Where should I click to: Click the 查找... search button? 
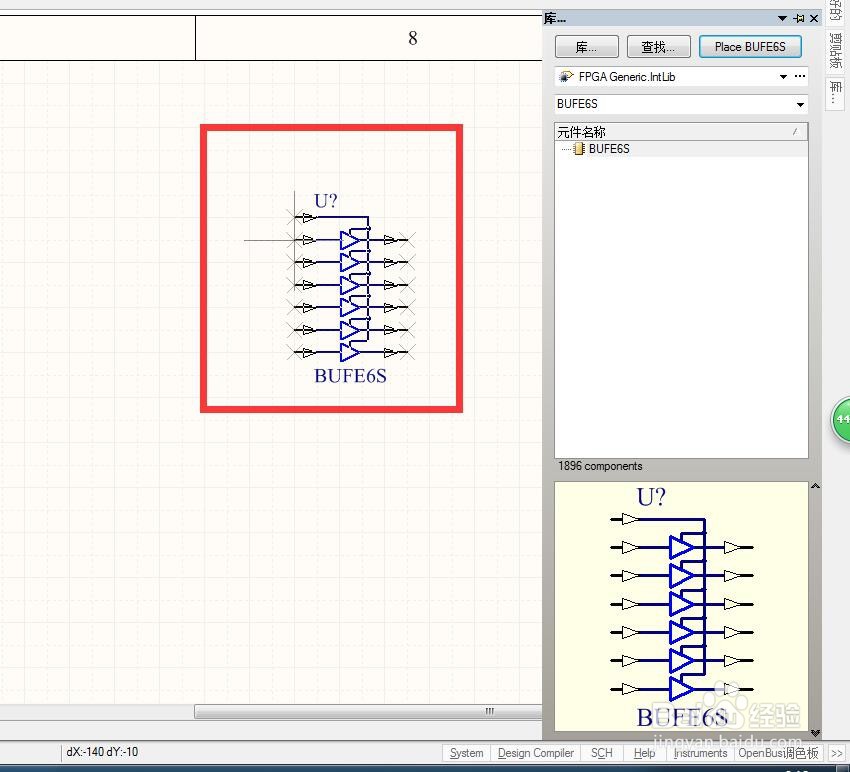coord(659,47)
